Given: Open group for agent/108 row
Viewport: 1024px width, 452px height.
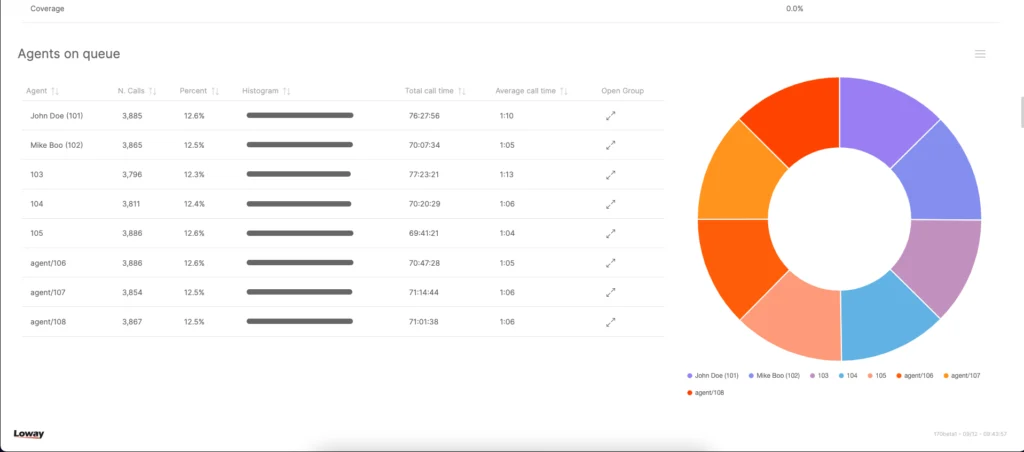Looking at the screenshot, I should pos(611,322).
